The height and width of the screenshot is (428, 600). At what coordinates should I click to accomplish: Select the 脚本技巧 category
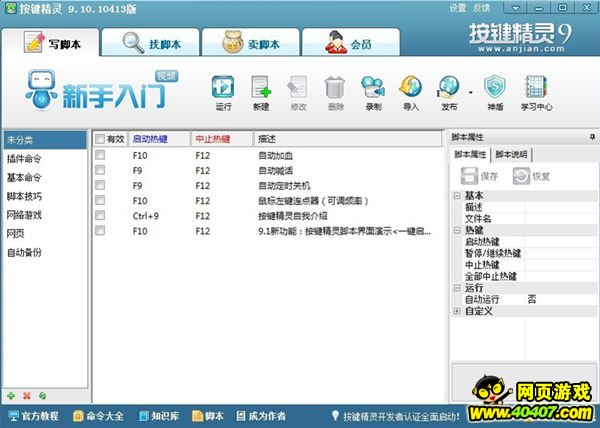coord(45,196)
